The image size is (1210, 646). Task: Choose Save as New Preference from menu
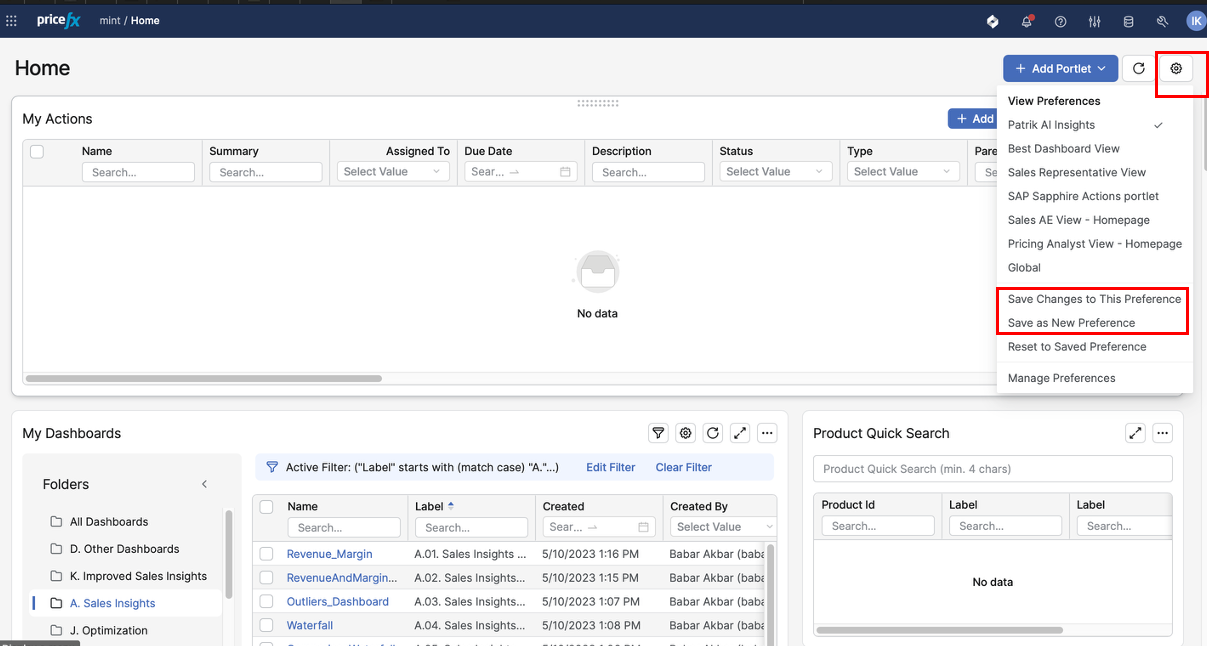[x=1071, y=323]
